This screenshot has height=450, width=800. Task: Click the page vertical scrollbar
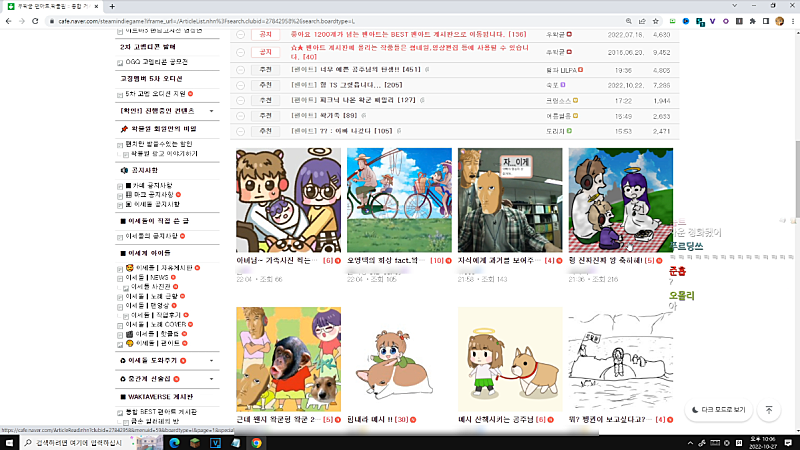click(797, 179)
